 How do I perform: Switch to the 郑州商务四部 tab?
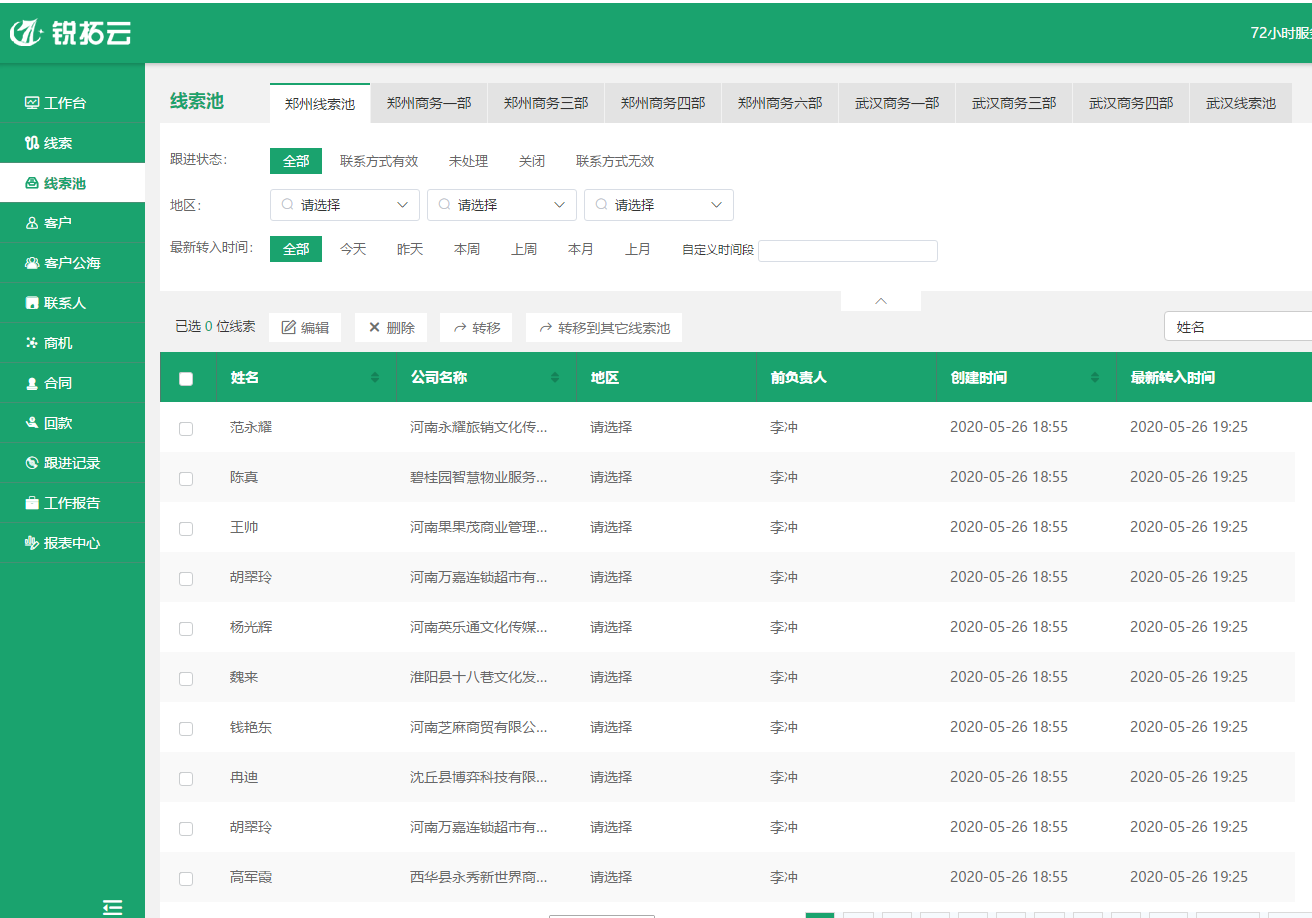[x=663, y=103]
